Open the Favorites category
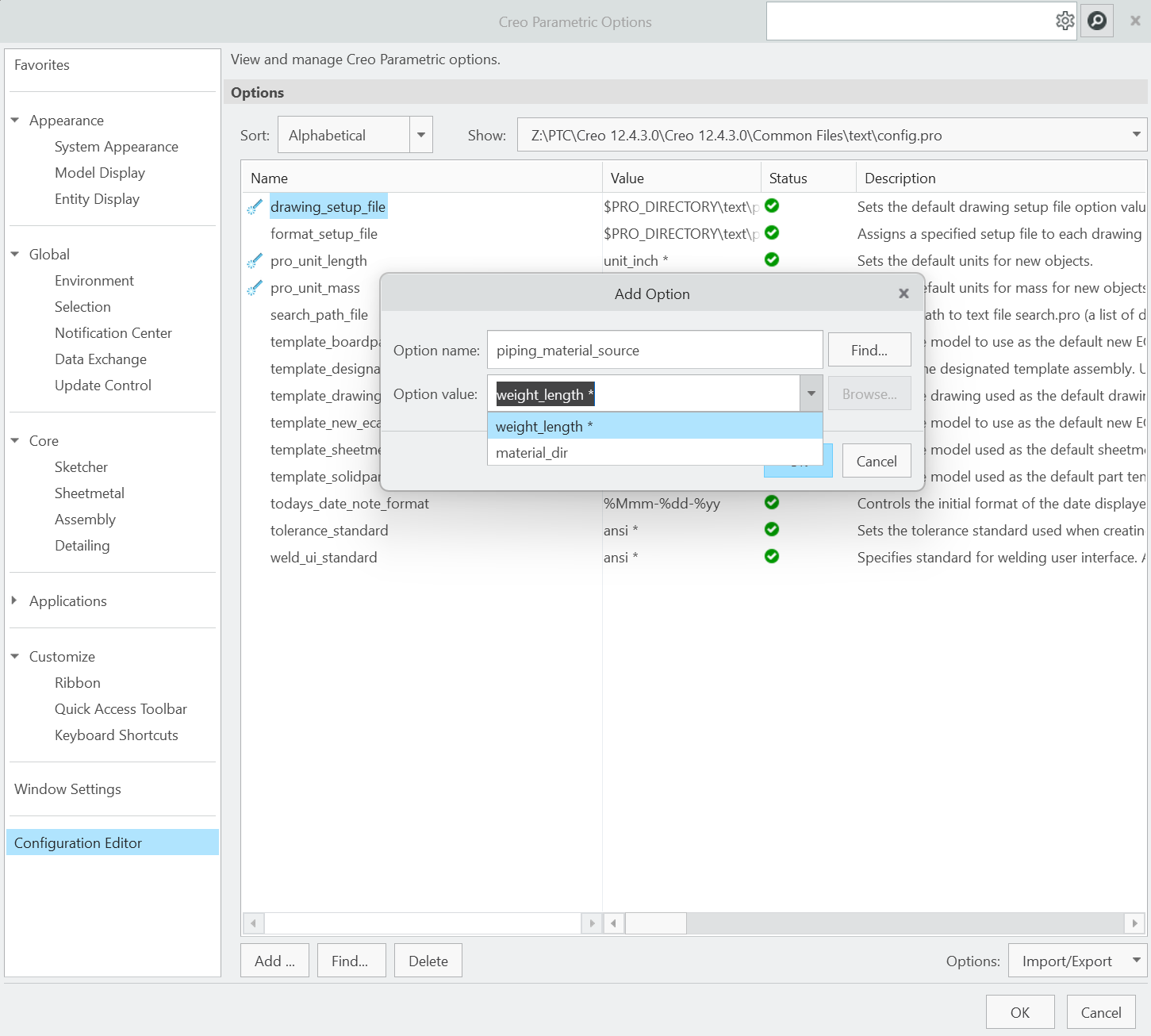1151x1036 pixels. tap(42, 65)
